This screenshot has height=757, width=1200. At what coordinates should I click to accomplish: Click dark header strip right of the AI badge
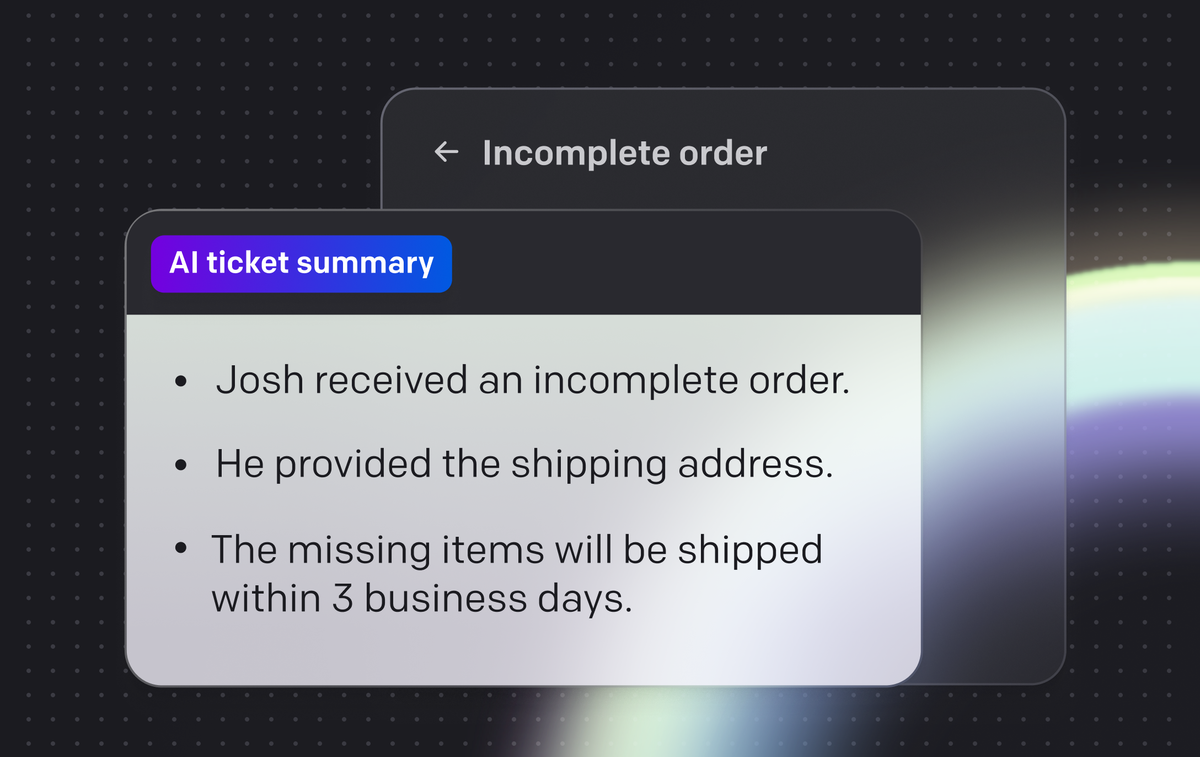pos(680,264)
